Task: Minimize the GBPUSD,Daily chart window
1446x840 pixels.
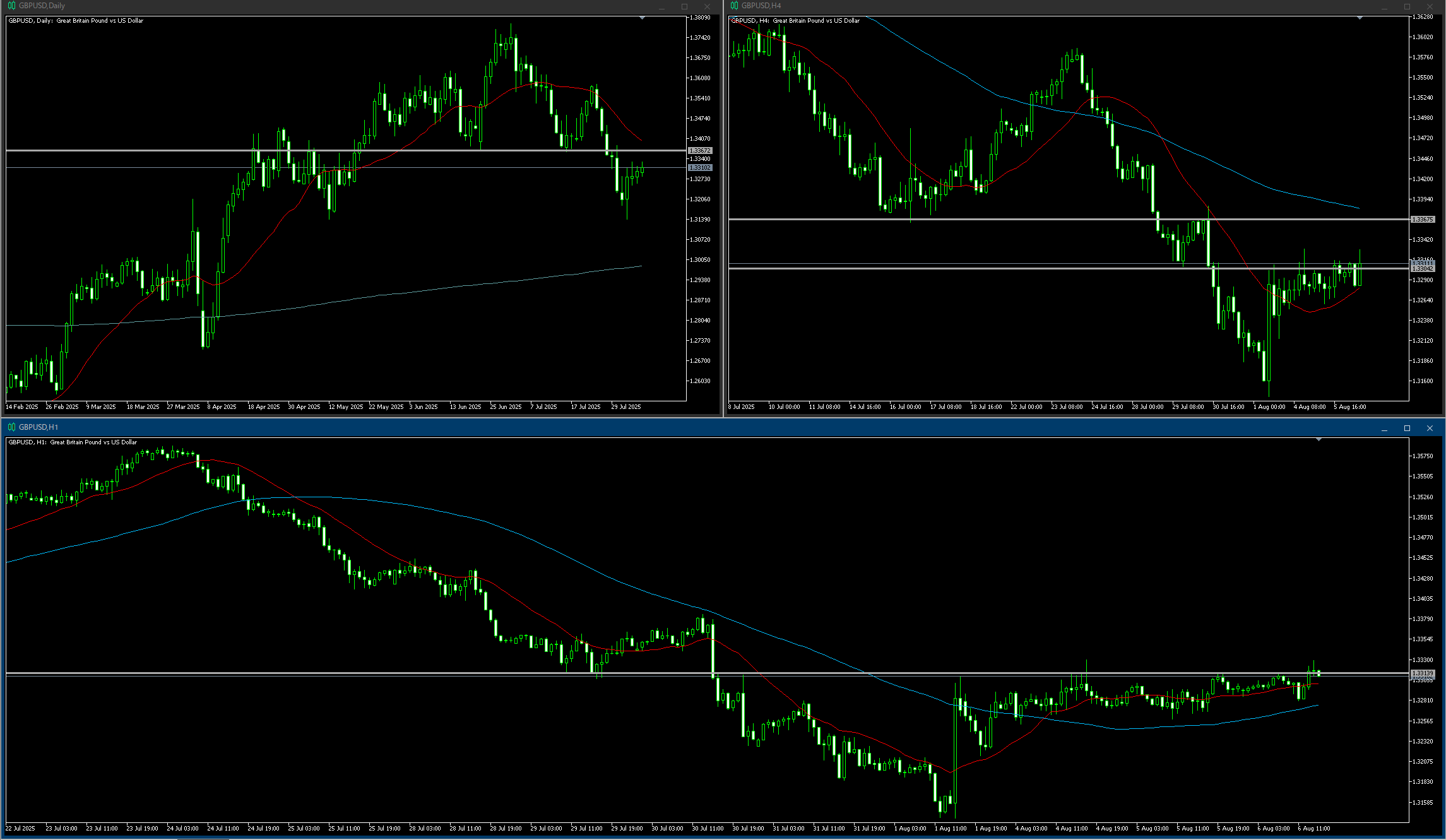Action: [x=661, y=6]
